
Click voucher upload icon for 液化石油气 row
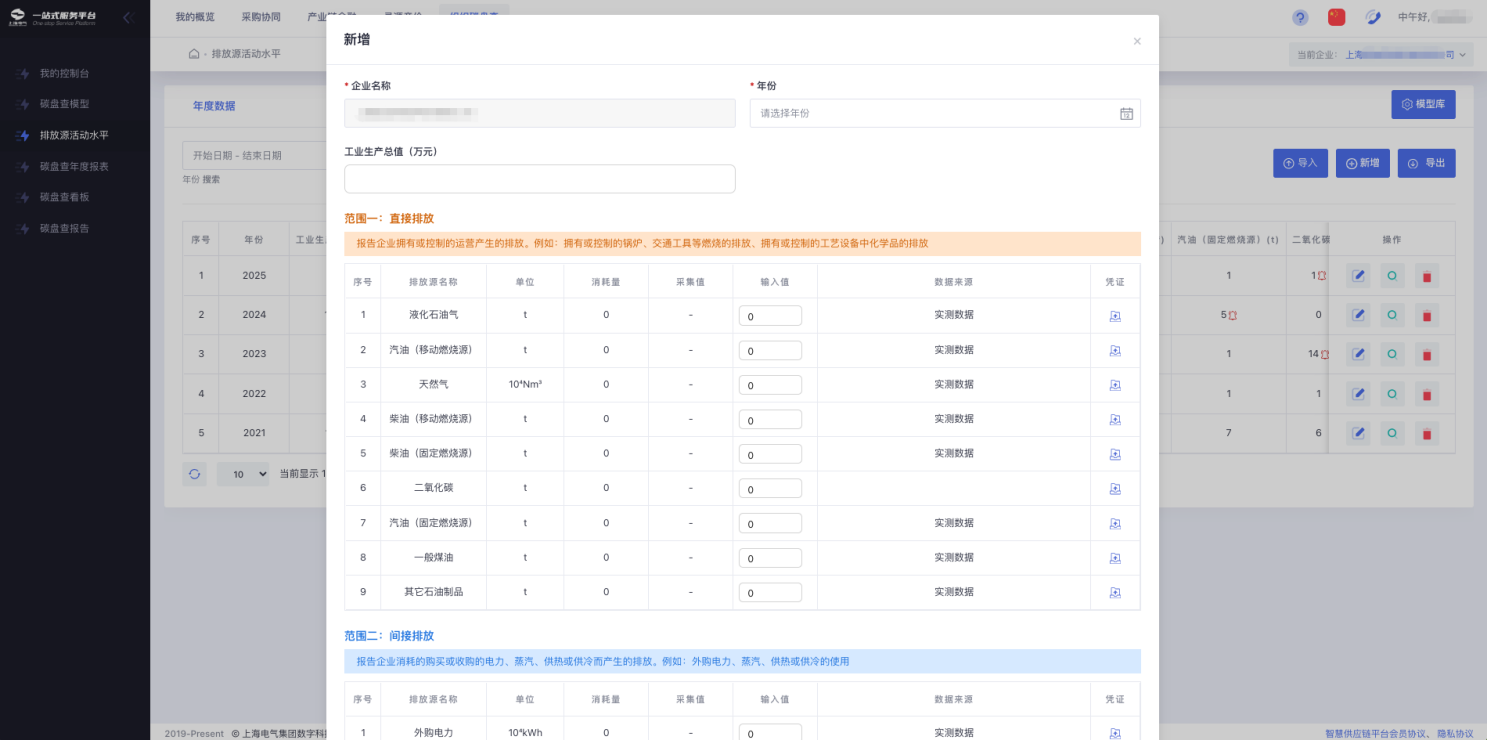click(x=1114, y=316)
